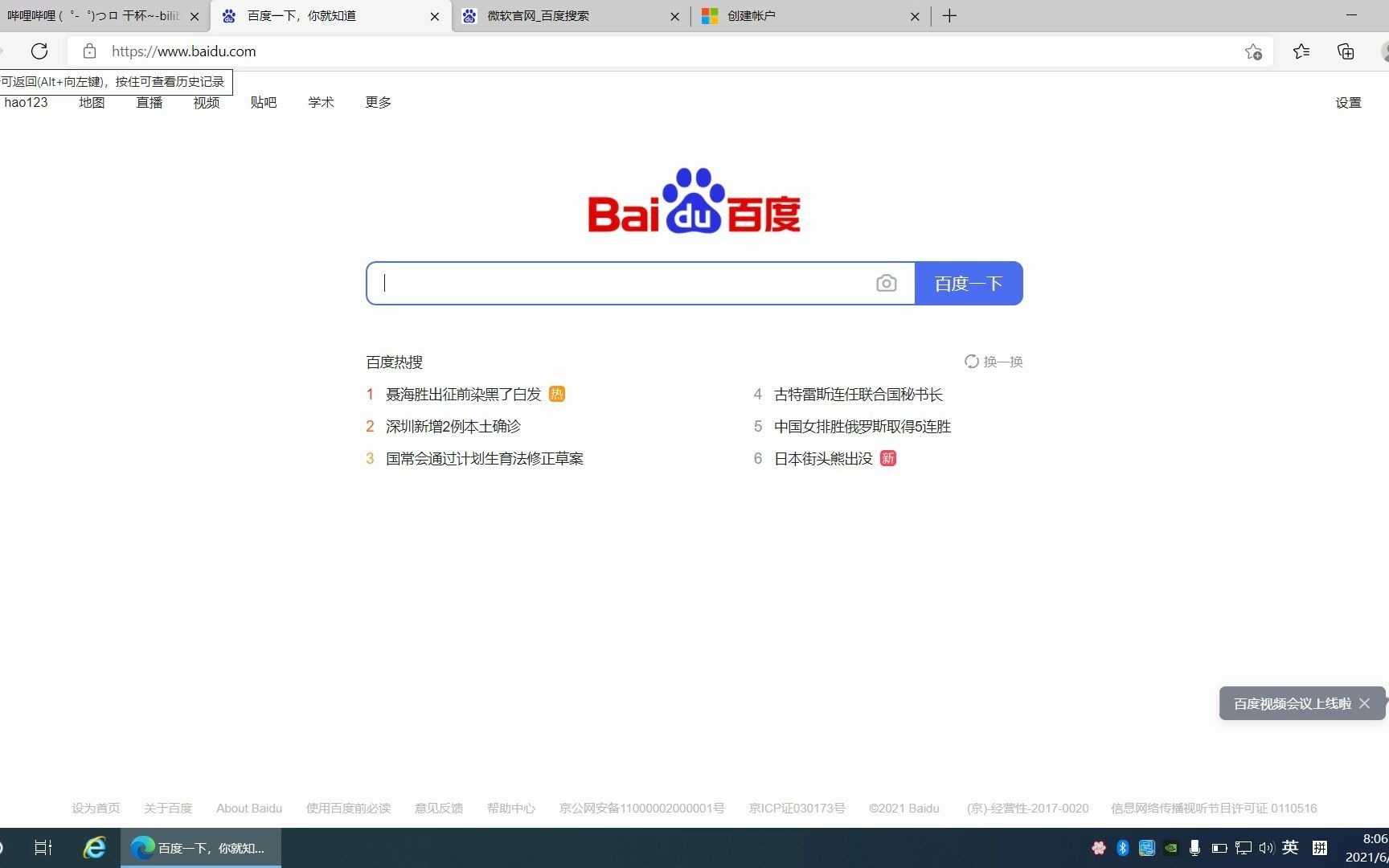The height and width of the screenshot is (868, 1389).
Task: Click the (京)-经营性-2017-0020 footer link
Action: coord(1027,808)
